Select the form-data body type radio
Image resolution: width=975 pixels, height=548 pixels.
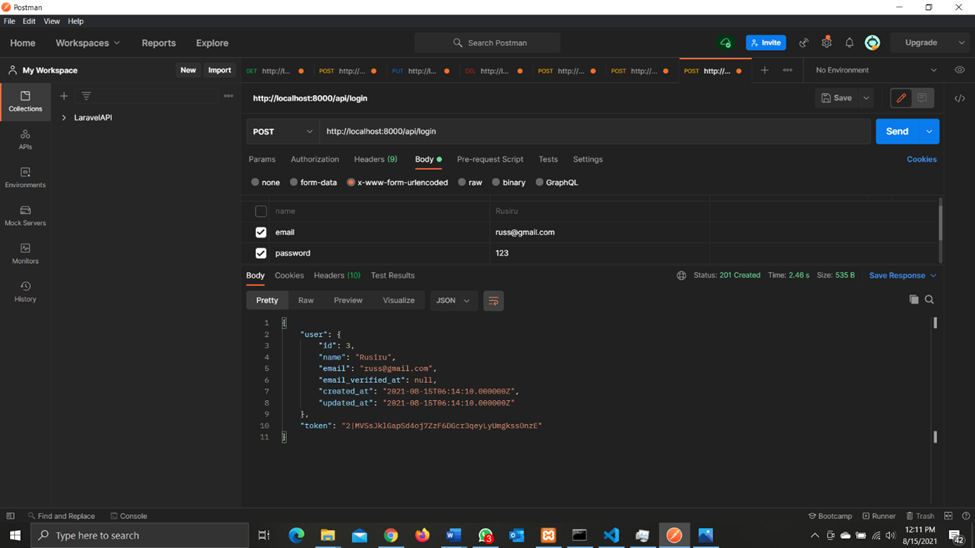[x=293, y=182]
